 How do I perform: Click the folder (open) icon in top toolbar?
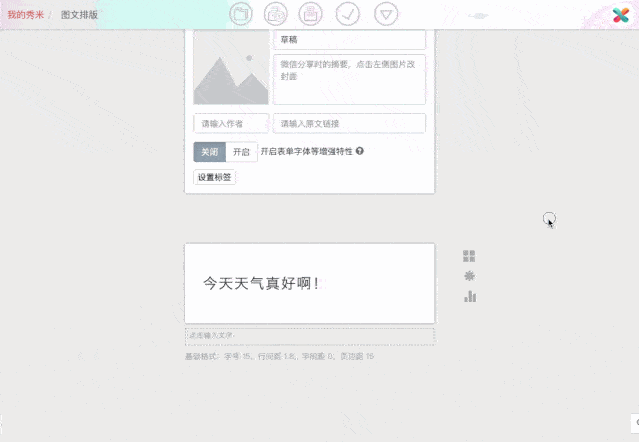click(x=241, y=14)
